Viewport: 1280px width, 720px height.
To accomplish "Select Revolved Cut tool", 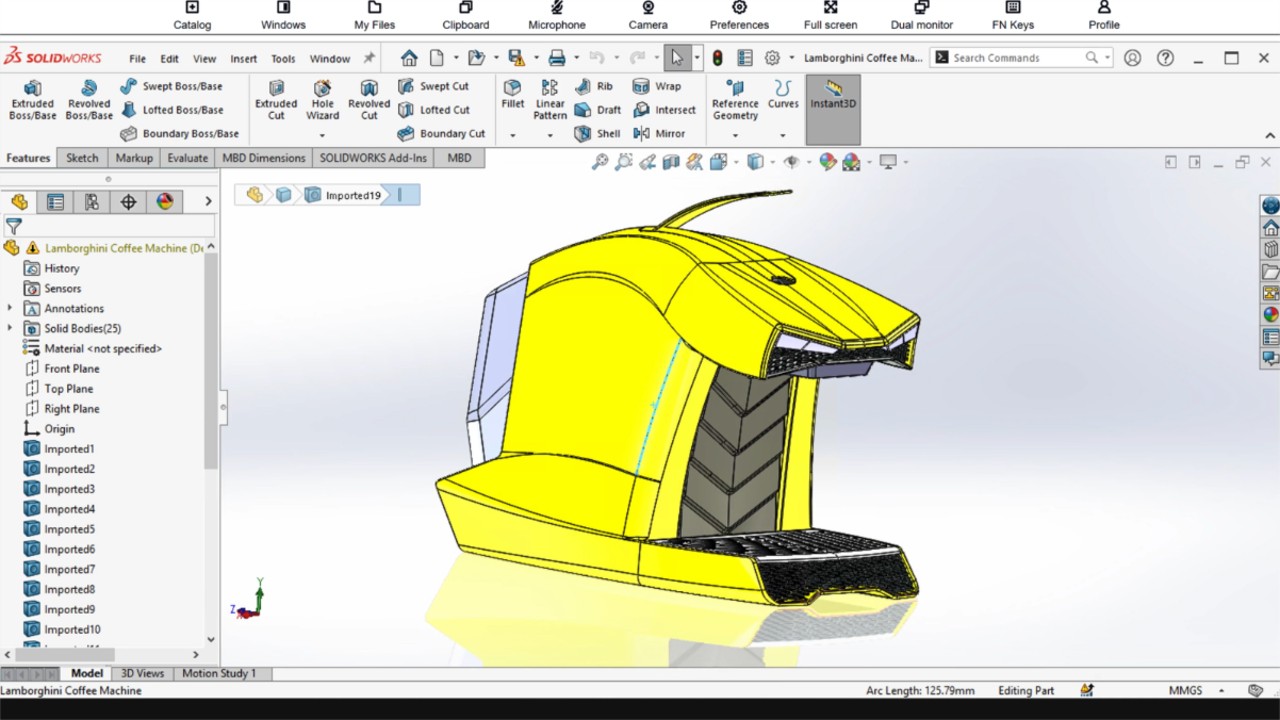I will [x=369, y=100].
